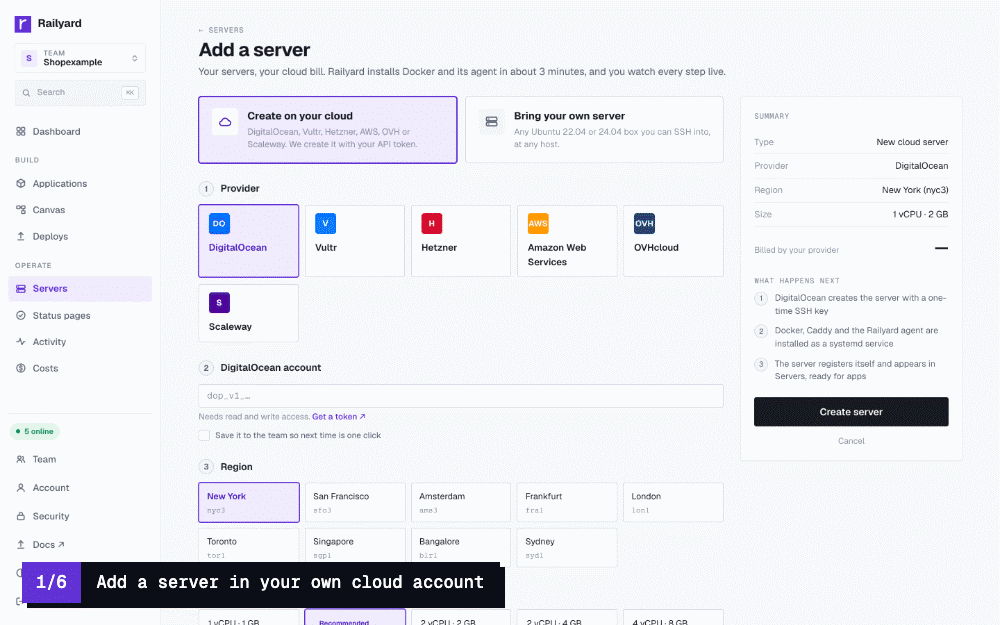Select the Sydney syd1 region
Viewport: 1000px width, 625px height.
567,547
